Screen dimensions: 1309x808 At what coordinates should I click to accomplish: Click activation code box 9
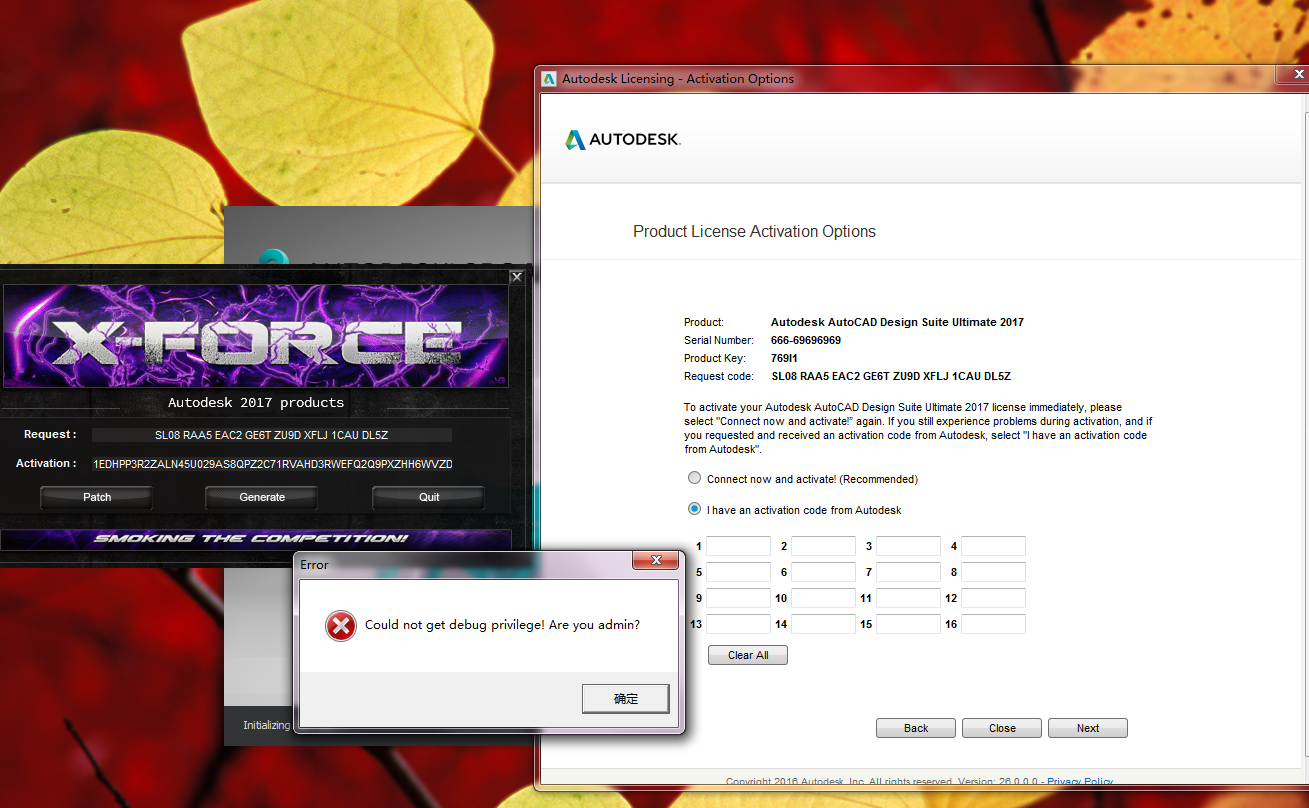tap(738, 598)
